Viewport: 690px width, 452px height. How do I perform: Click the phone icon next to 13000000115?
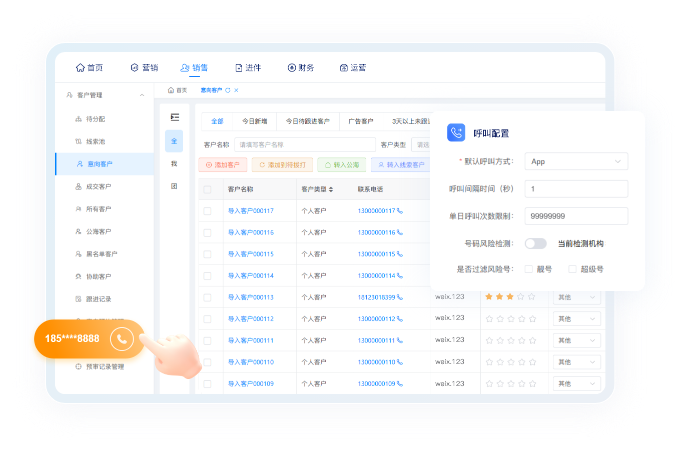pos(400,254)
